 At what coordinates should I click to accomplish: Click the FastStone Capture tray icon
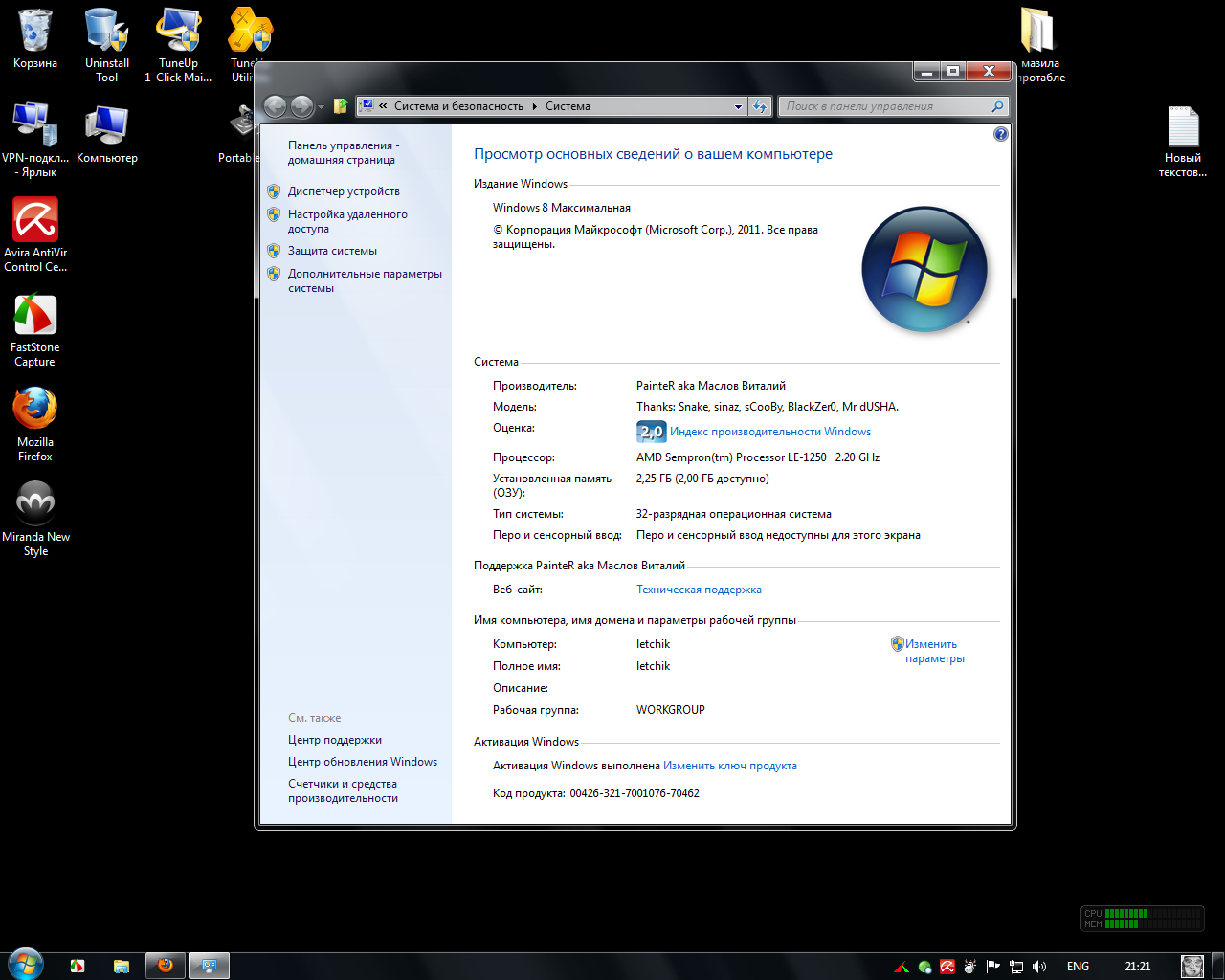tap(902, 967)
